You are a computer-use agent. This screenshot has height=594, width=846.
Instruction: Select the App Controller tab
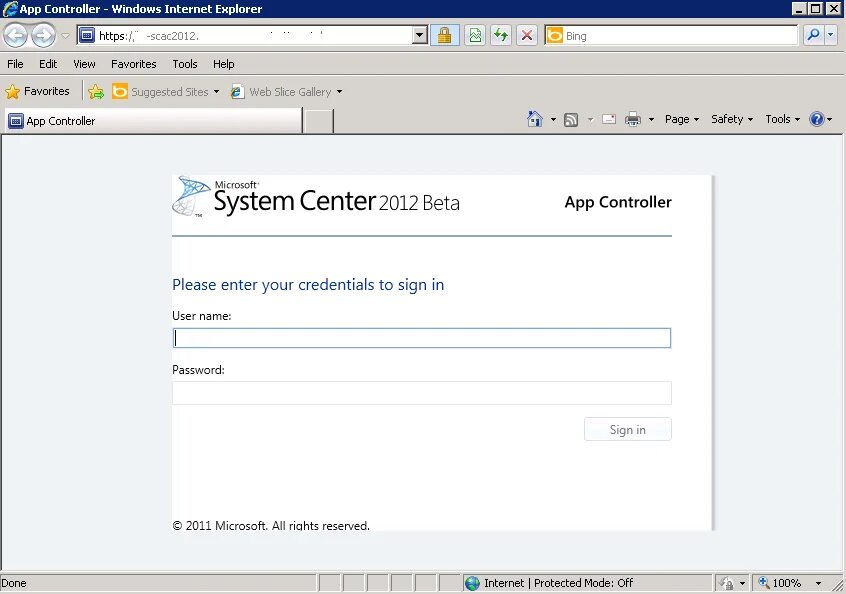coord(153,121)
